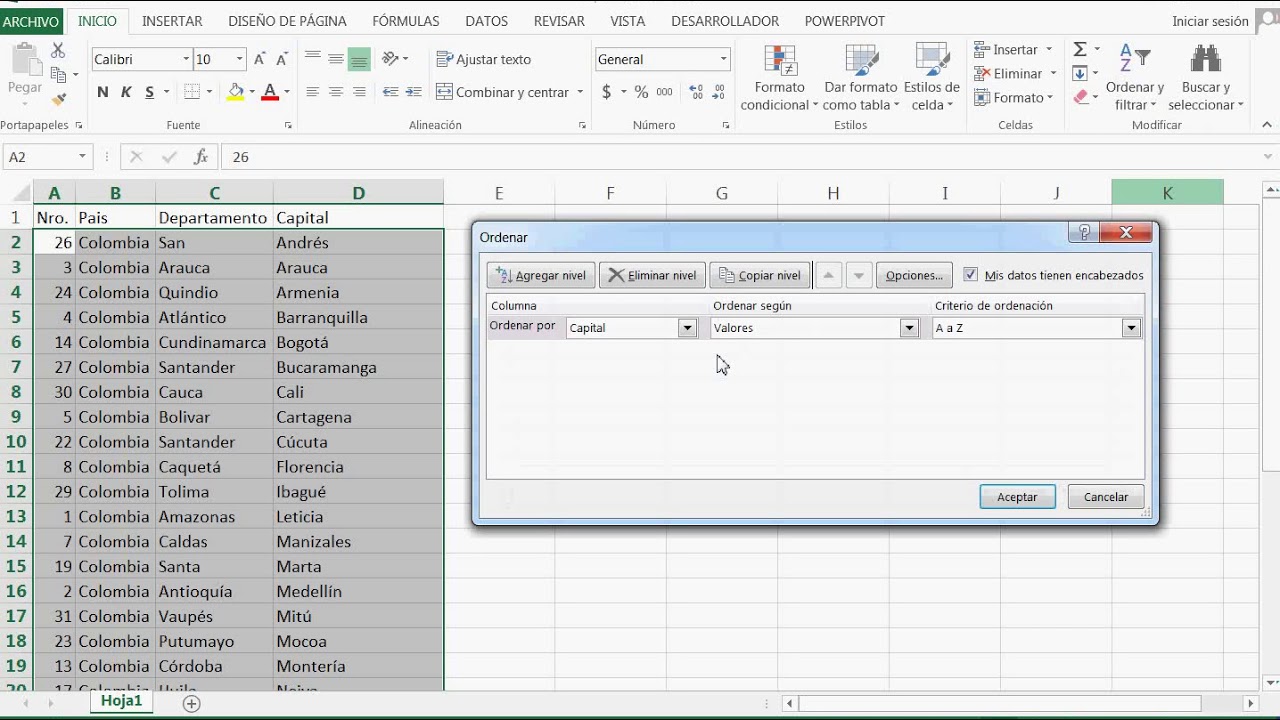1280x720 pixels.
Task: Click the Fill Color bucket icon
Action: point(235,92)
